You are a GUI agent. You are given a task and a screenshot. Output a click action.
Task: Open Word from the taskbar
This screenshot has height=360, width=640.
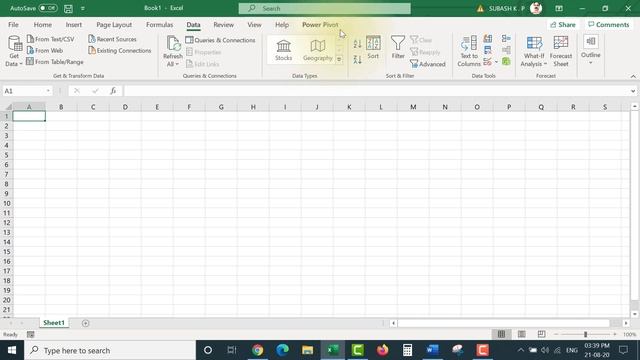[432, 350]
